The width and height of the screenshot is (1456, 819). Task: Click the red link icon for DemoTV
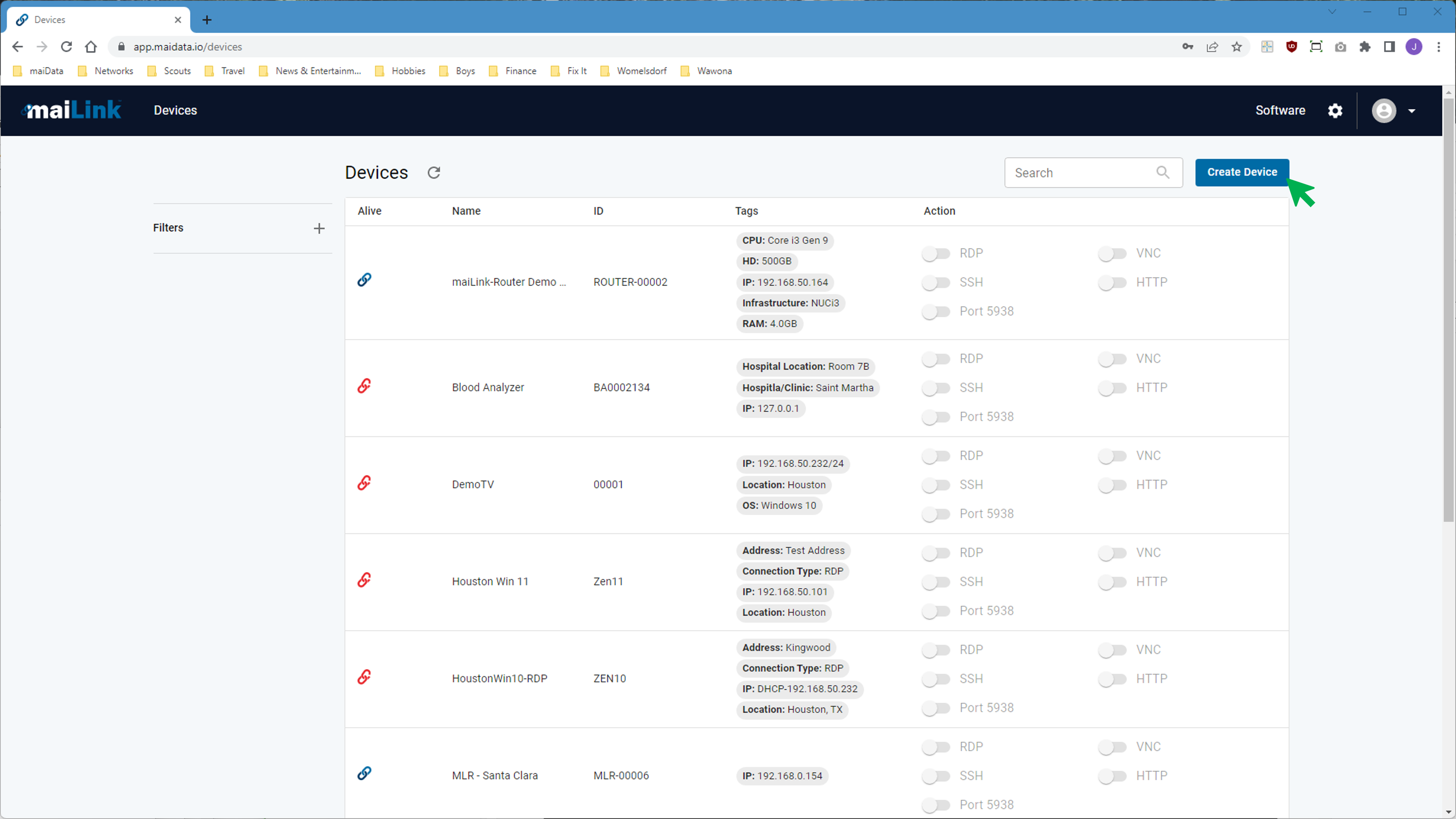(x=365, y=483)
